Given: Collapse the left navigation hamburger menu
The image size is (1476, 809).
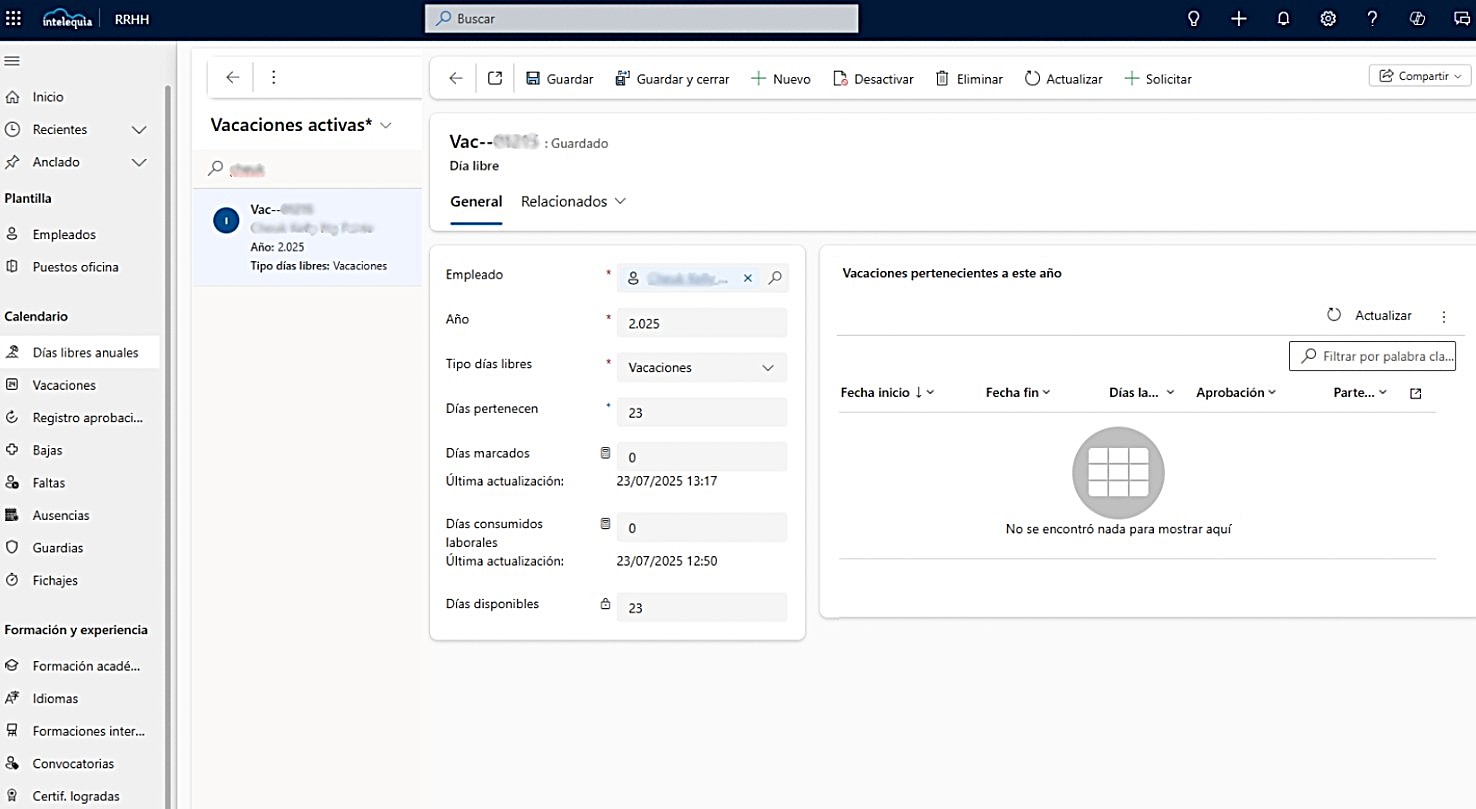Looking at the screenshot, I should click(12, 61).
